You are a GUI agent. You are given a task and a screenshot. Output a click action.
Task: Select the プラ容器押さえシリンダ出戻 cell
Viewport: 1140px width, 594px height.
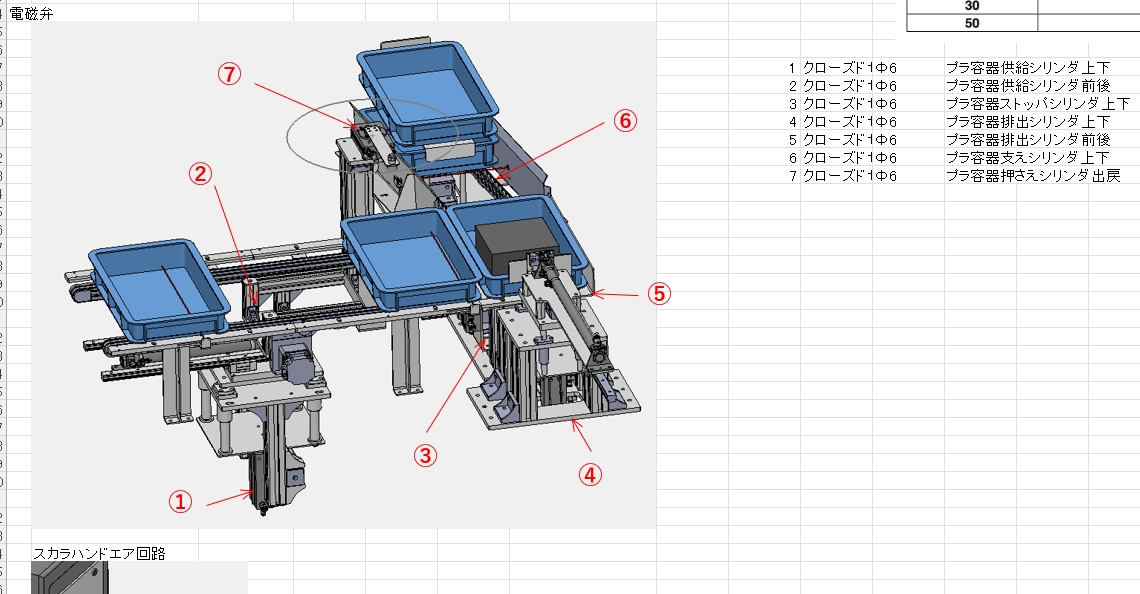pos(1032,176)
